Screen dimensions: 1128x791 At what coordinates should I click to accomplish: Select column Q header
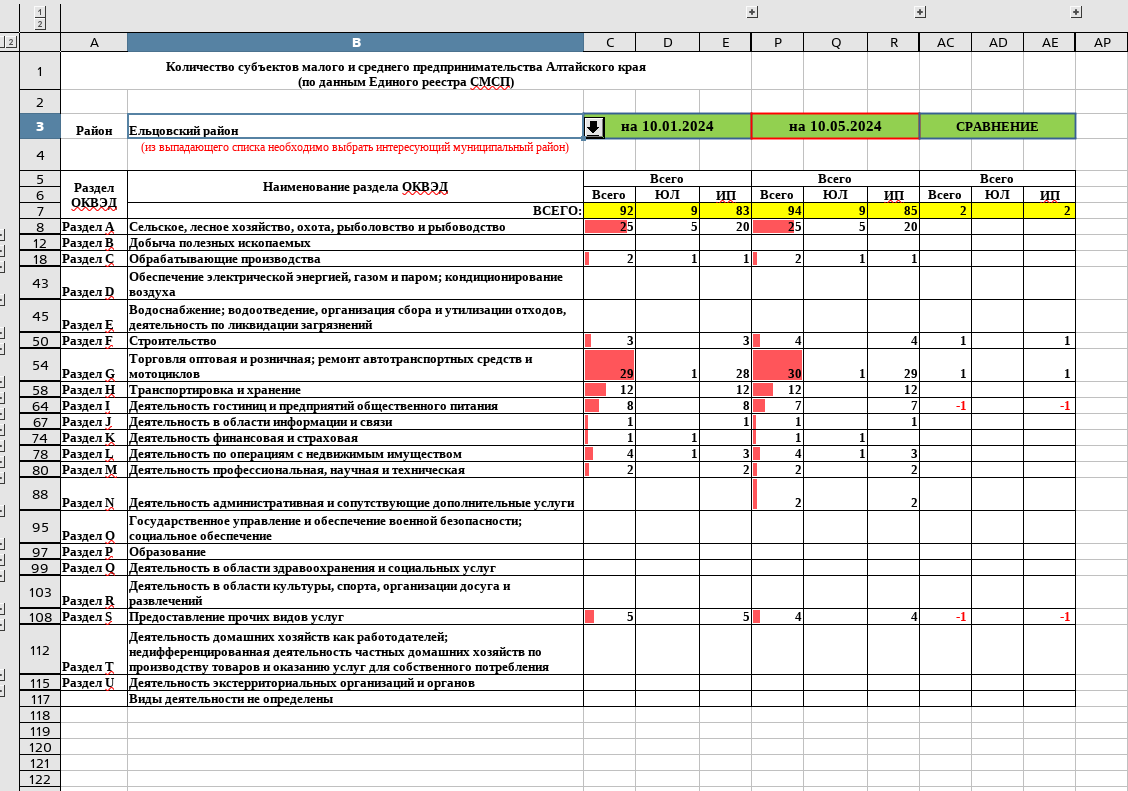coord(836,42)
